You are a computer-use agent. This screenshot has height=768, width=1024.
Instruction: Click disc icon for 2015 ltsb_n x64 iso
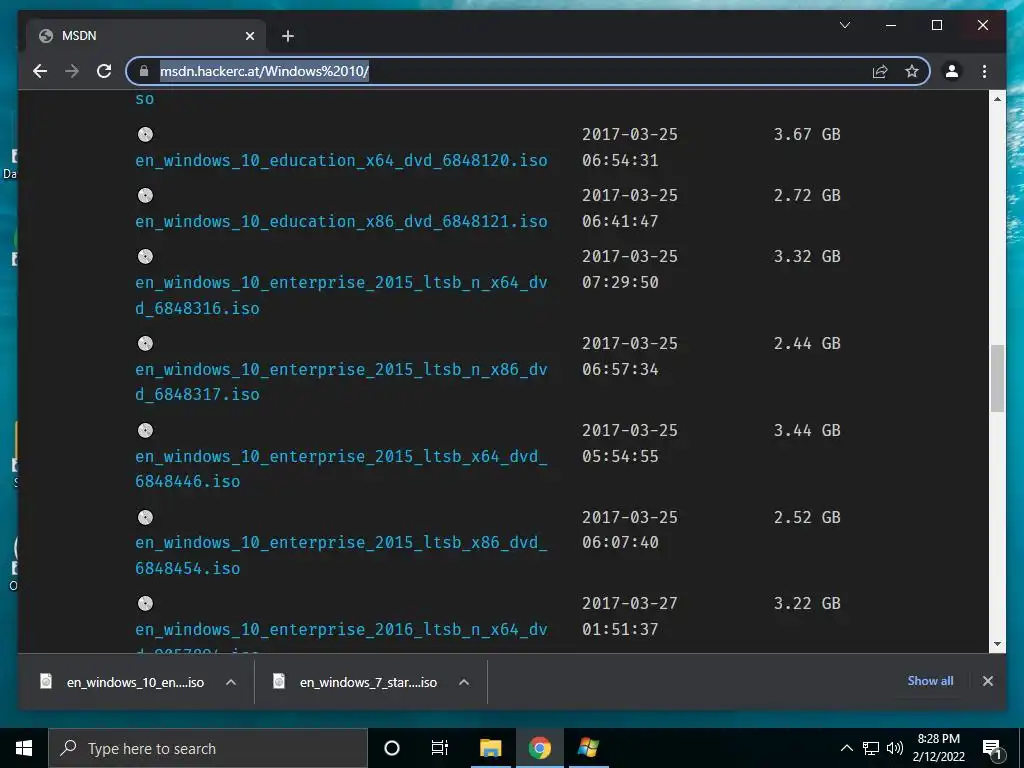[x=145, y=257]
